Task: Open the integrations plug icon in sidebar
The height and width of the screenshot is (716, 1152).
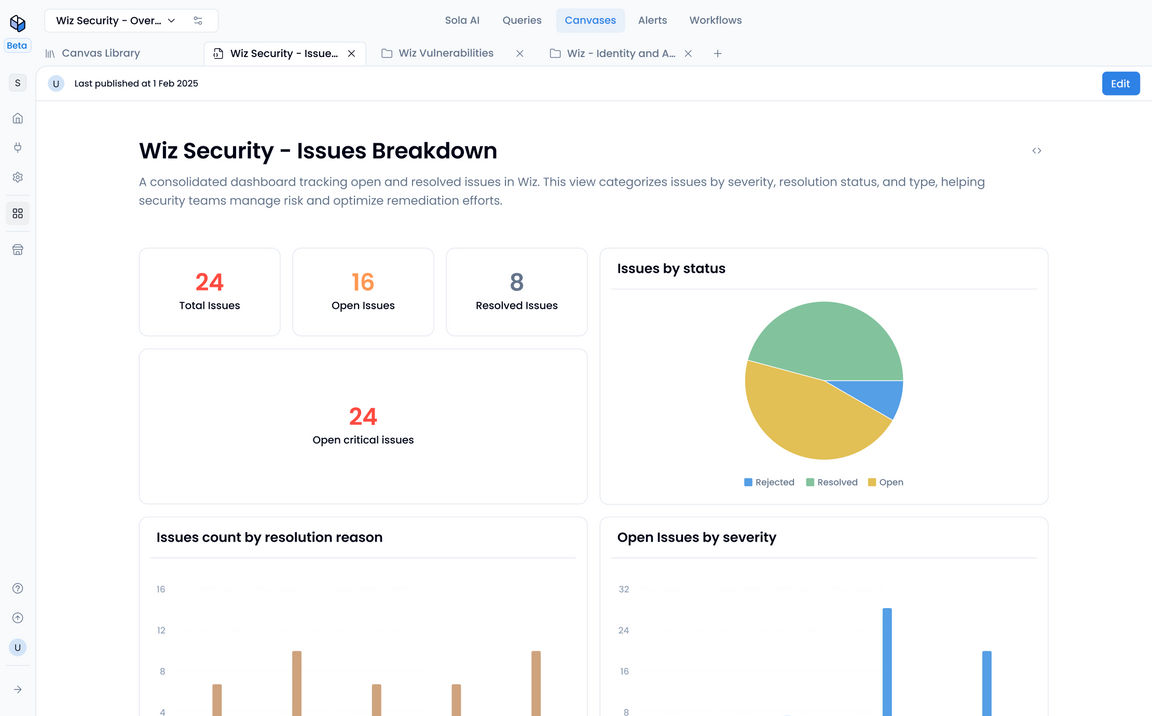Action: pos(18,148)
